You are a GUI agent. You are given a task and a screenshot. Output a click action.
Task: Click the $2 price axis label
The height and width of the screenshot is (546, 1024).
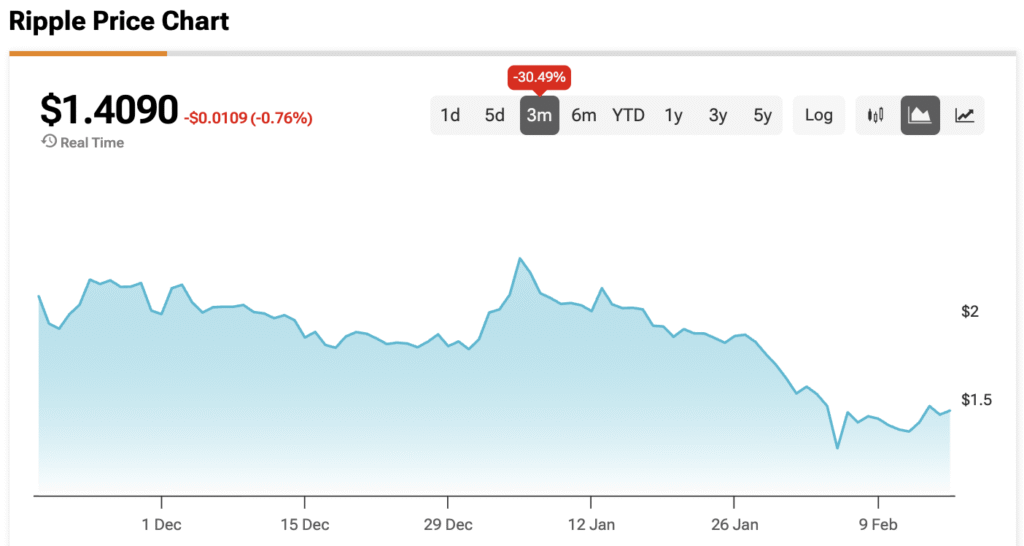969,312
